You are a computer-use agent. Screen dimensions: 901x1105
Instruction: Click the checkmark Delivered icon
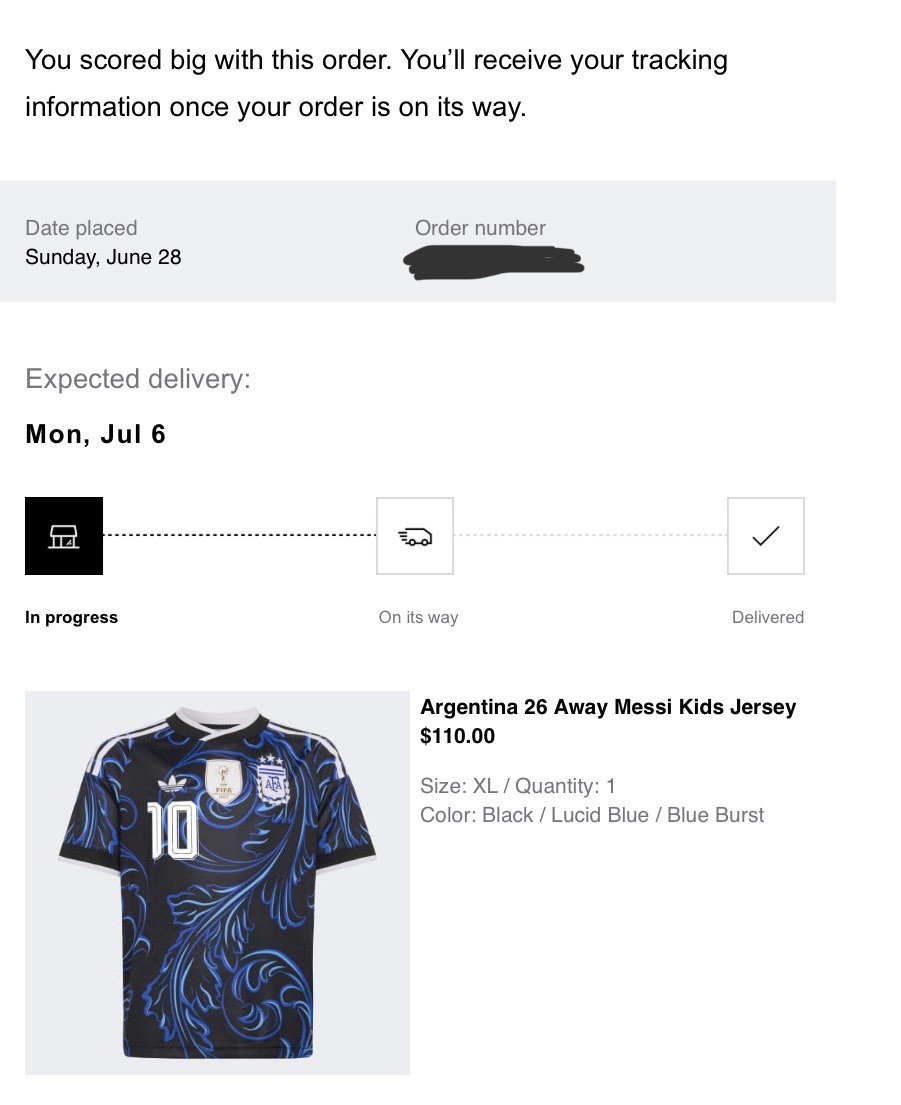766,536
